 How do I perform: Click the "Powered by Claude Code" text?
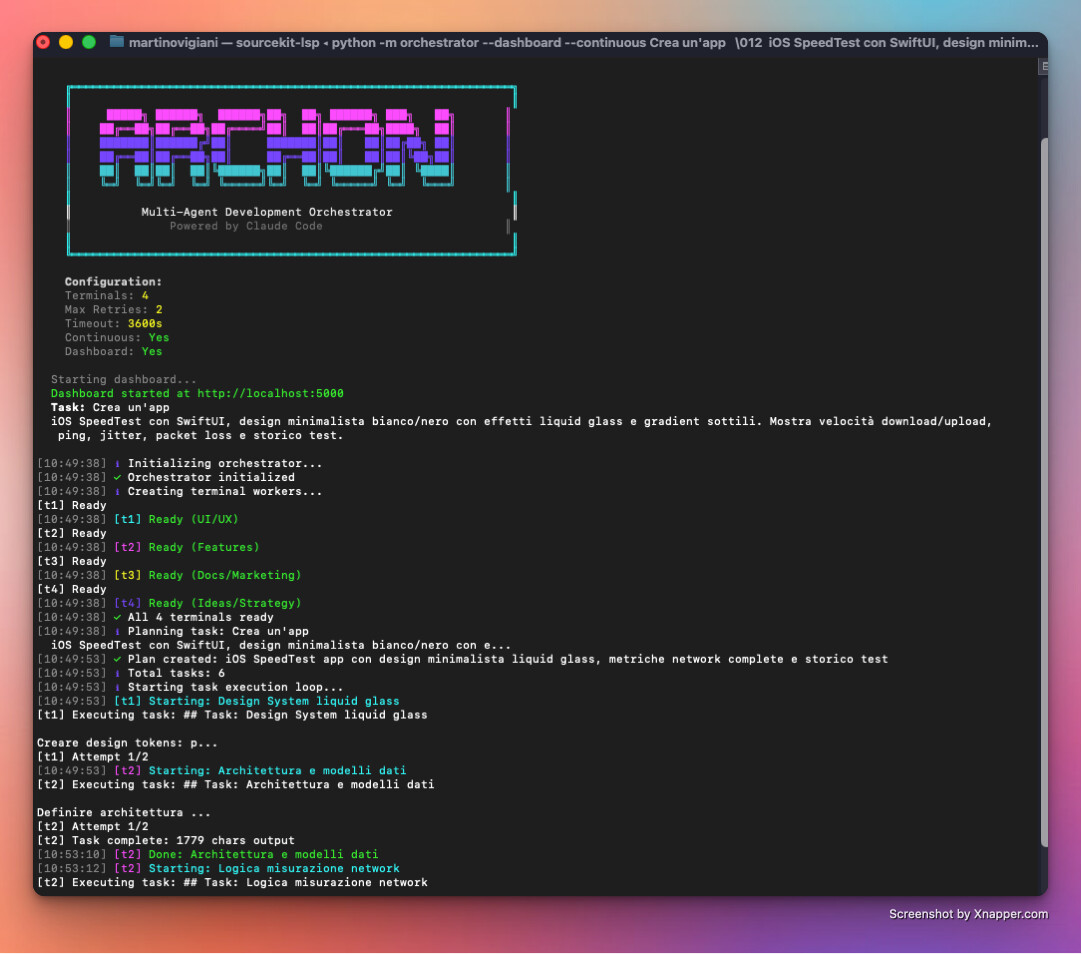click(x=246, y=226)
